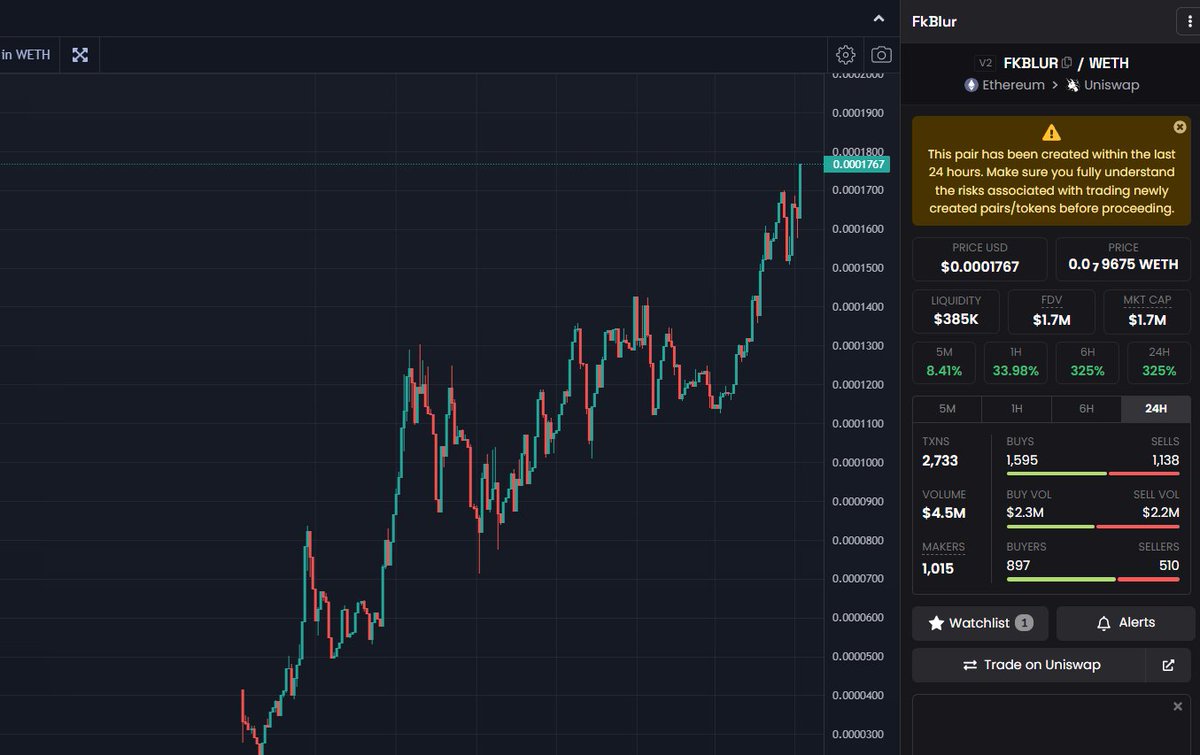The width and height of the screenshot is (1200, 755).
Task: Open chart settings gear icon
Action: tap(846, 55)
